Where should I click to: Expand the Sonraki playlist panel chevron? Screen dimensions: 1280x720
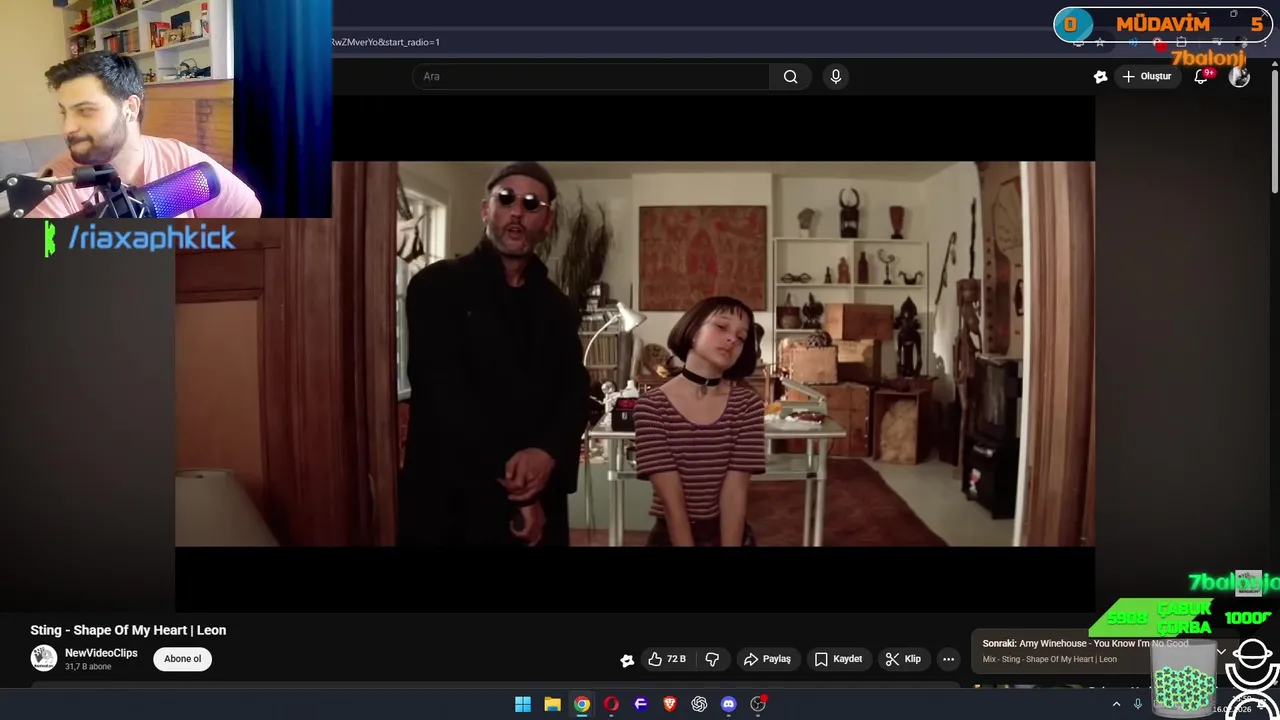point(1221,651)
